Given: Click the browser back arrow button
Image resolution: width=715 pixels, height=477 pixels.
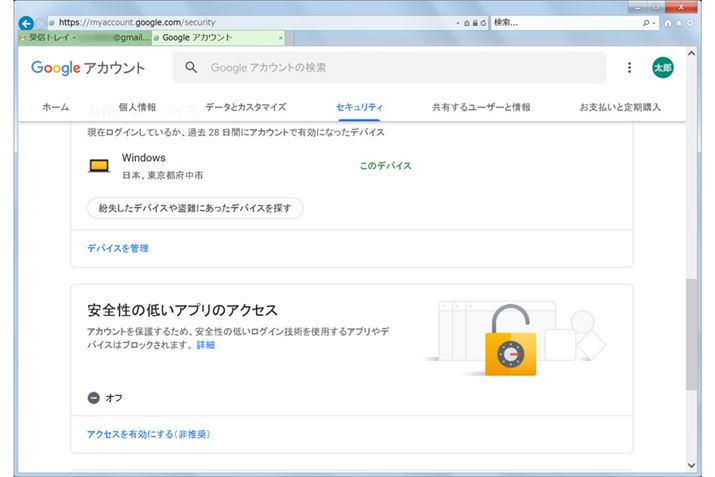Looking at the screenshot, I should point(26,23).
